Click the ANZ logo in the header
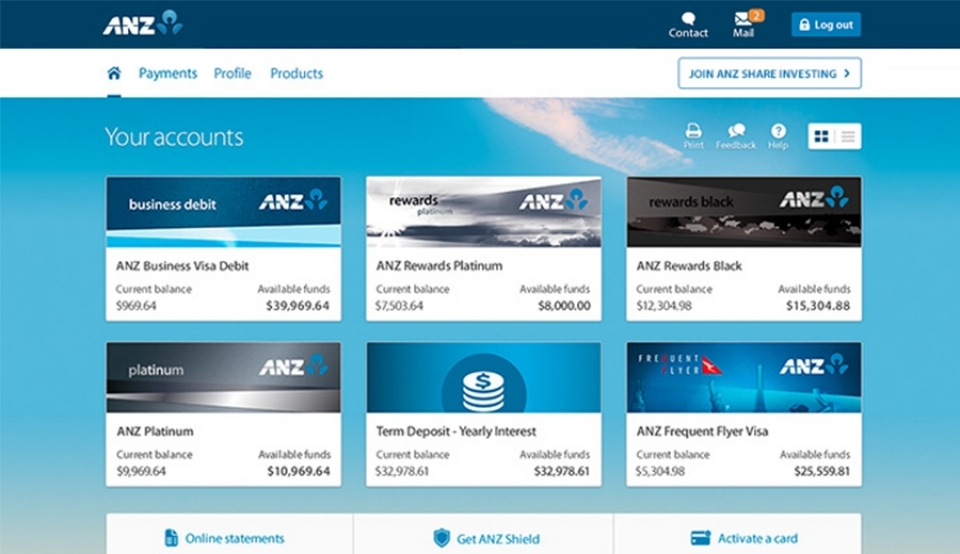The image size is (960, 554). 143,24
